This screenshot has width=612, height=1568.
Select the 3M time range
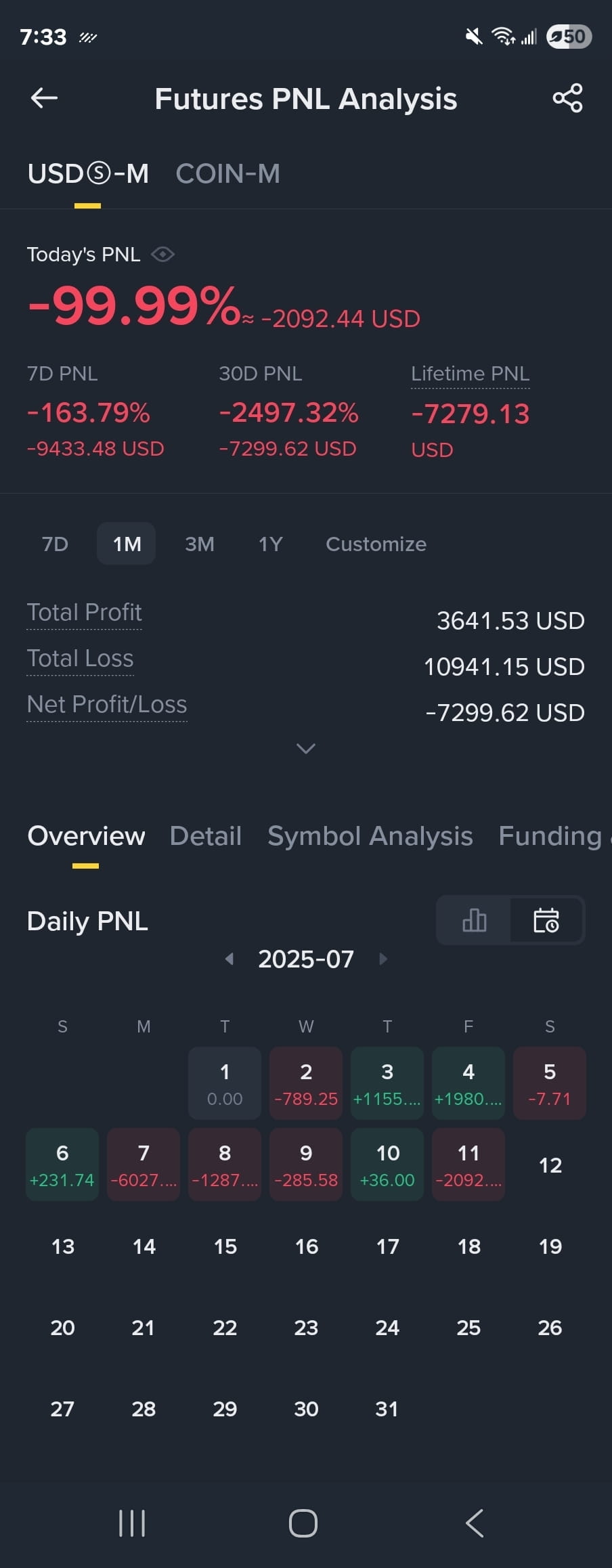[x=200, y=544]
